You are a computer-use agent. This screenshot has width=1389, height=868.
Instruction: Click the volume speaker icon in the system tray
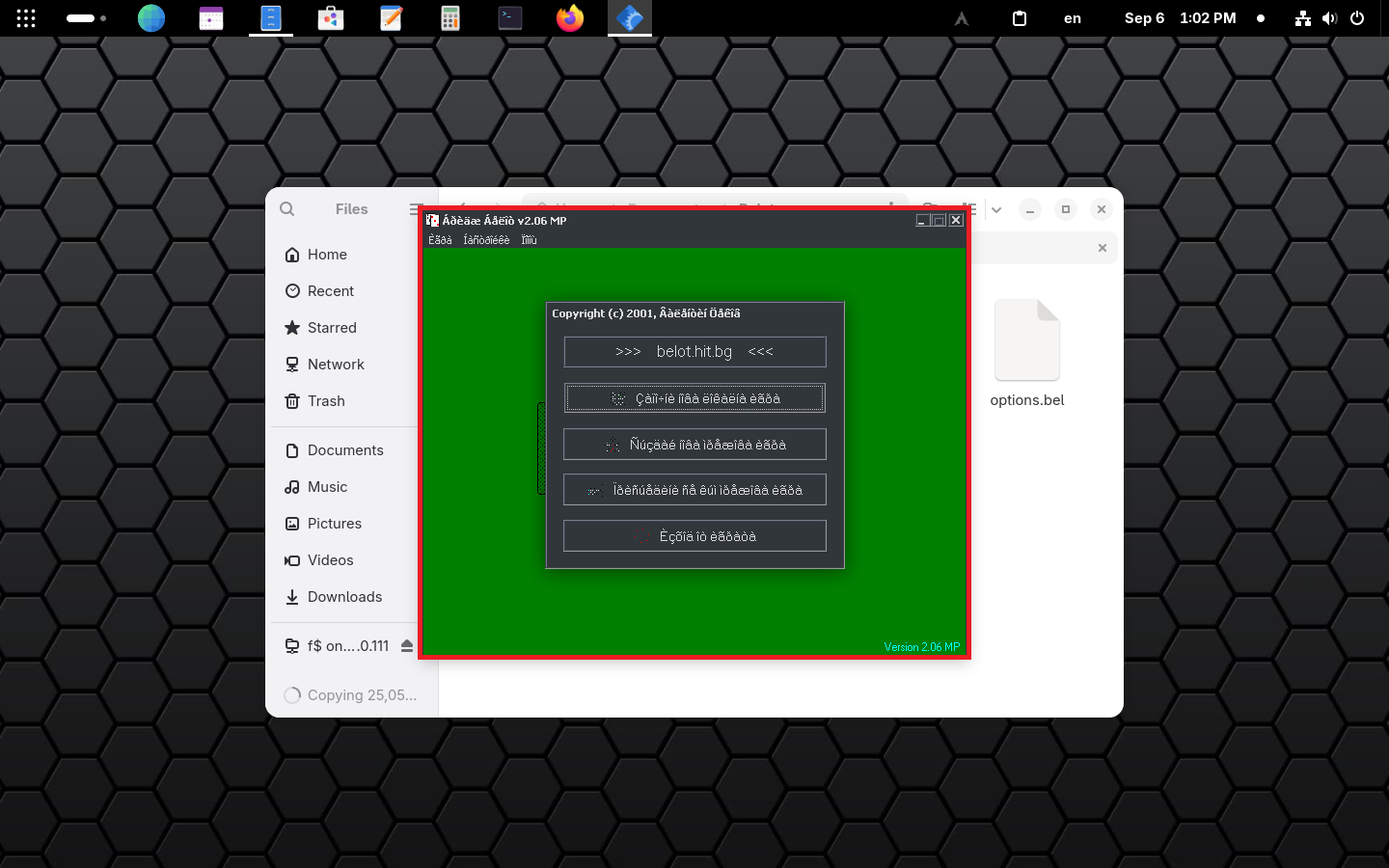[x=1330, y=18]
